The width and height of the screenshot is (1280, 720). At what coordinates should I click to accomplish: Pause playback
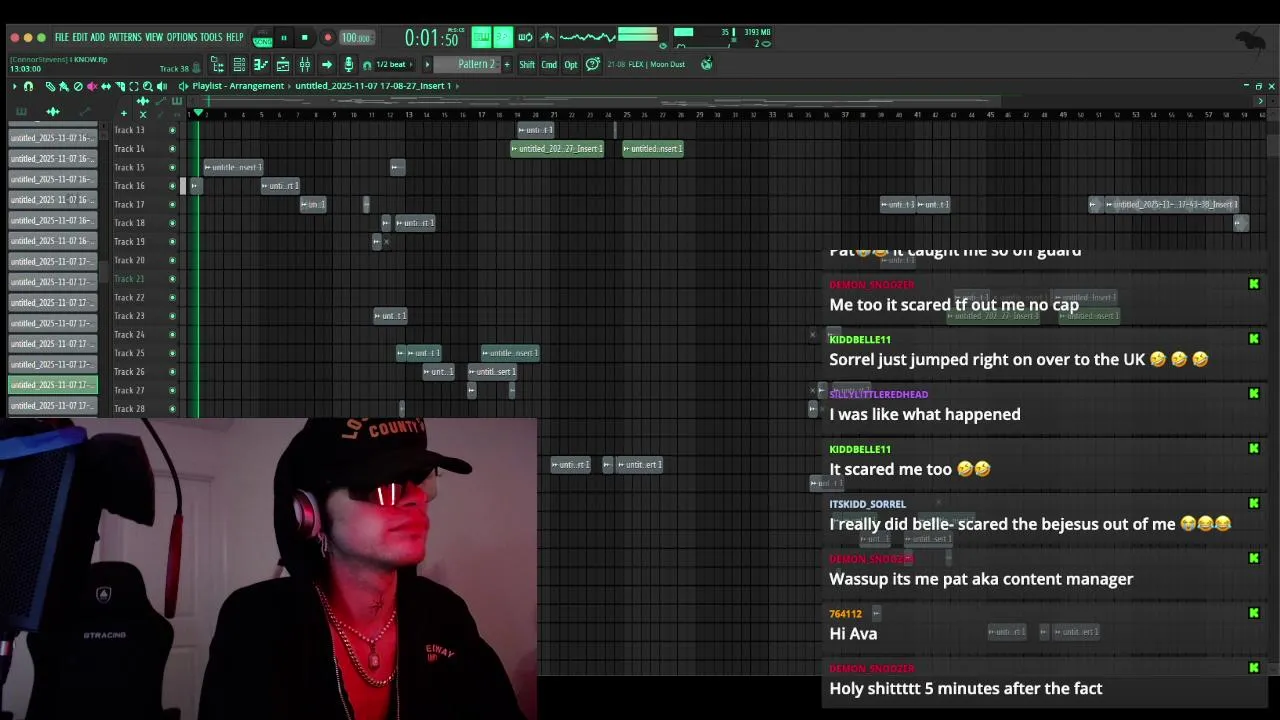(284, 38)
